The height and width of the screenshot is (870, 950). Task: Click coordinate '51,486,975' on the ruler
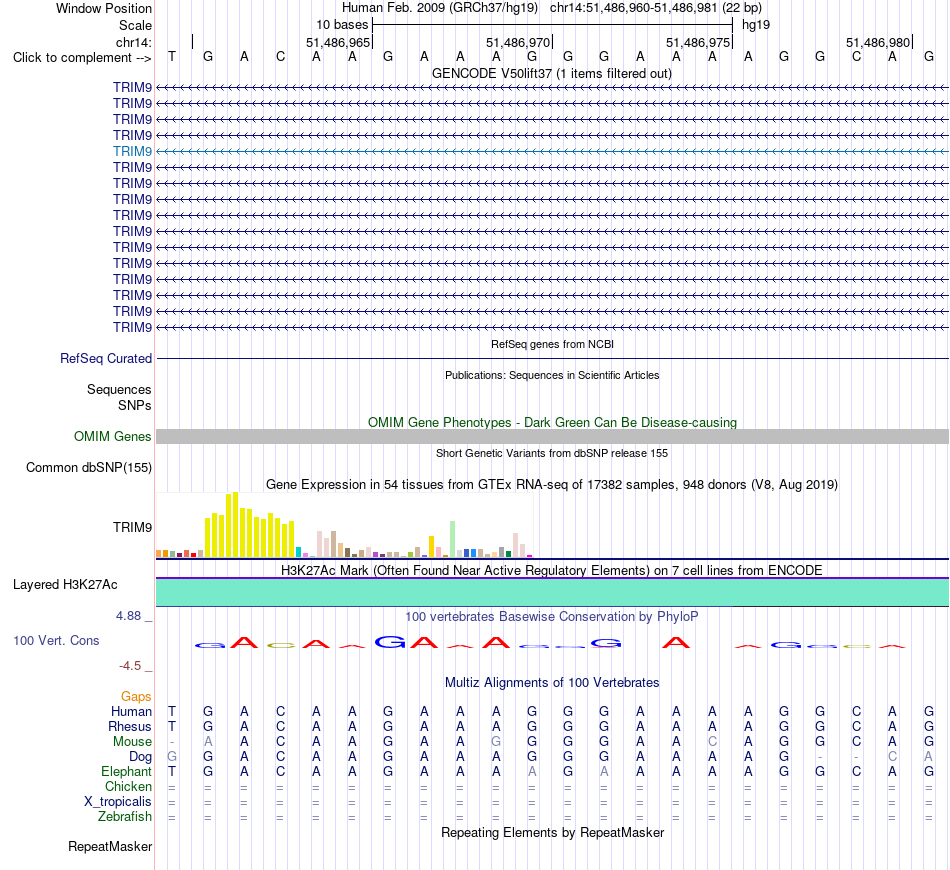[698, 42]
